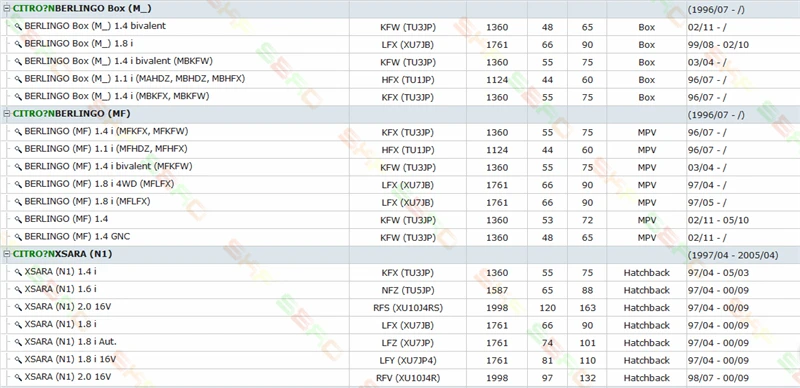800x388 pixels.
Task: Open magnifier for XSARA (N1) 1.8 i Aut.
Action: [18, 343]
